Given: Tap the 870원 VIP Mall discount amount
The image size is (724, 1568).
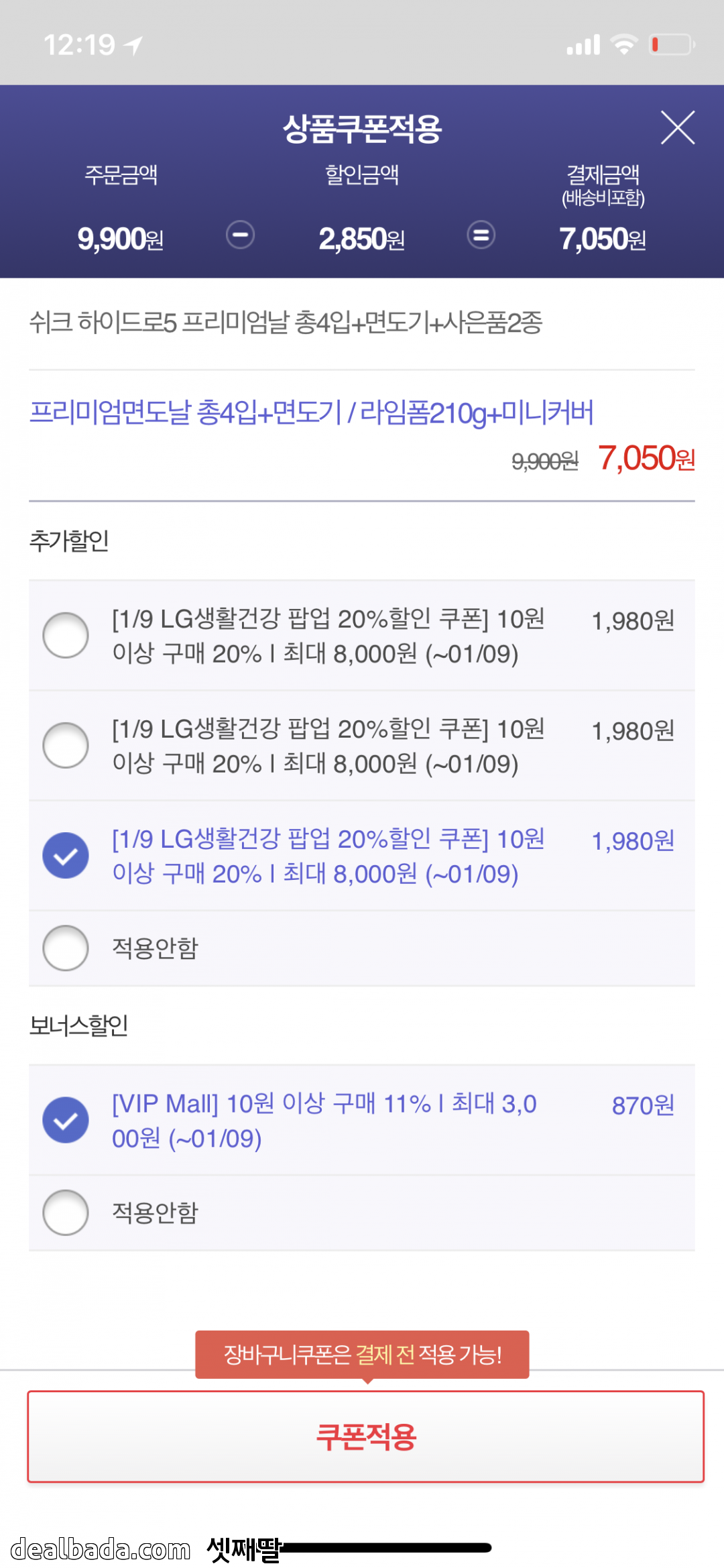Looking at the screenshot, I should coord(642,1105).
